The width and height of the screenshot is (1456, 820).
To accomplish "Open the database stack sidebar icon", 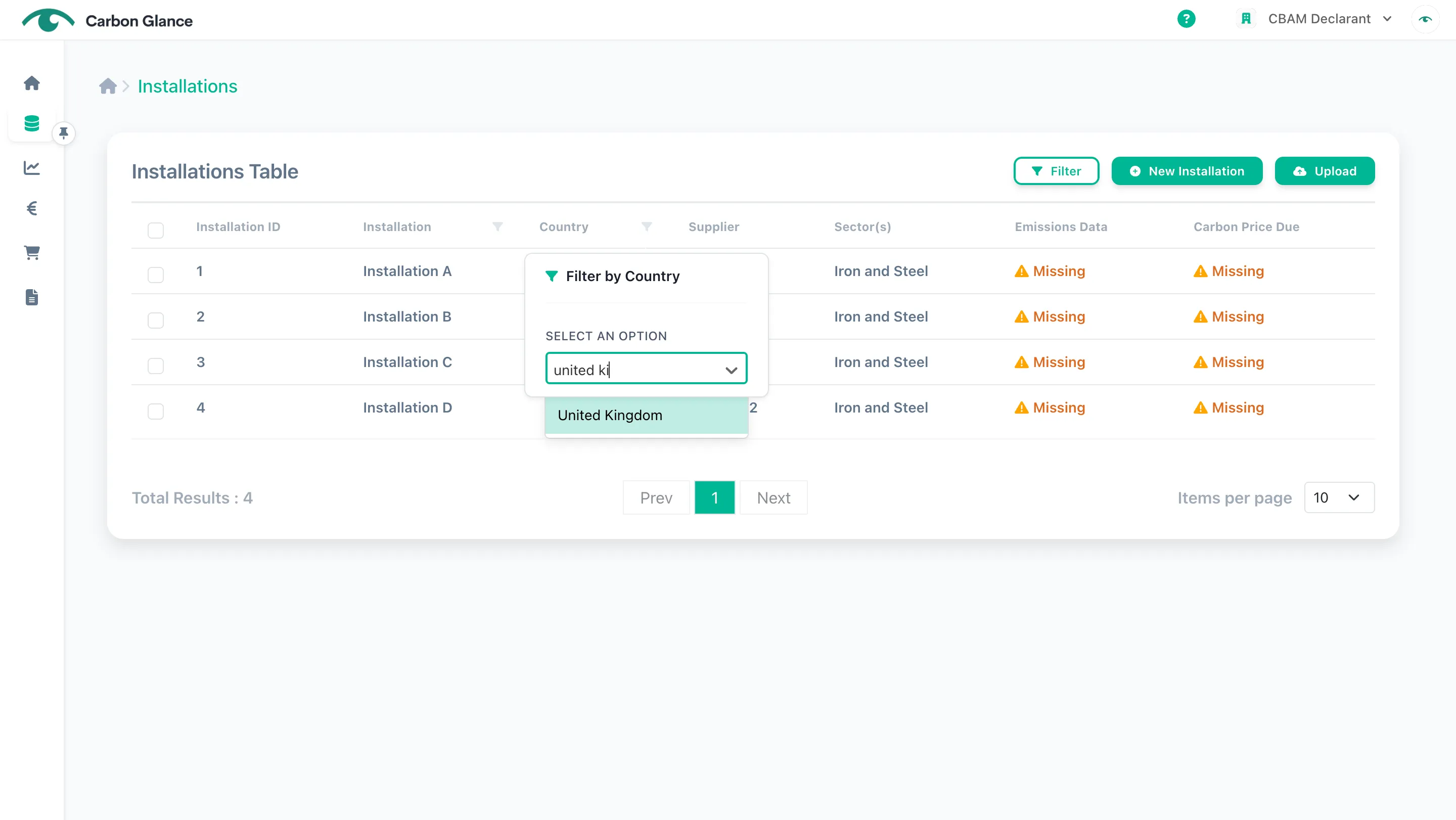I will coord(32,123).
